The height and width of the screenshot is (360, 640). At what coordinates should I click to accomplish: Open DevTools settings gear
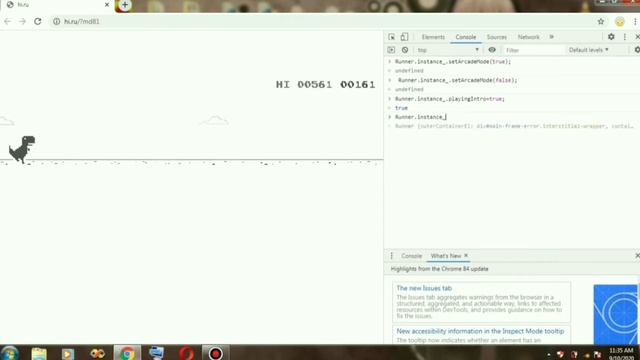point(611,37)
